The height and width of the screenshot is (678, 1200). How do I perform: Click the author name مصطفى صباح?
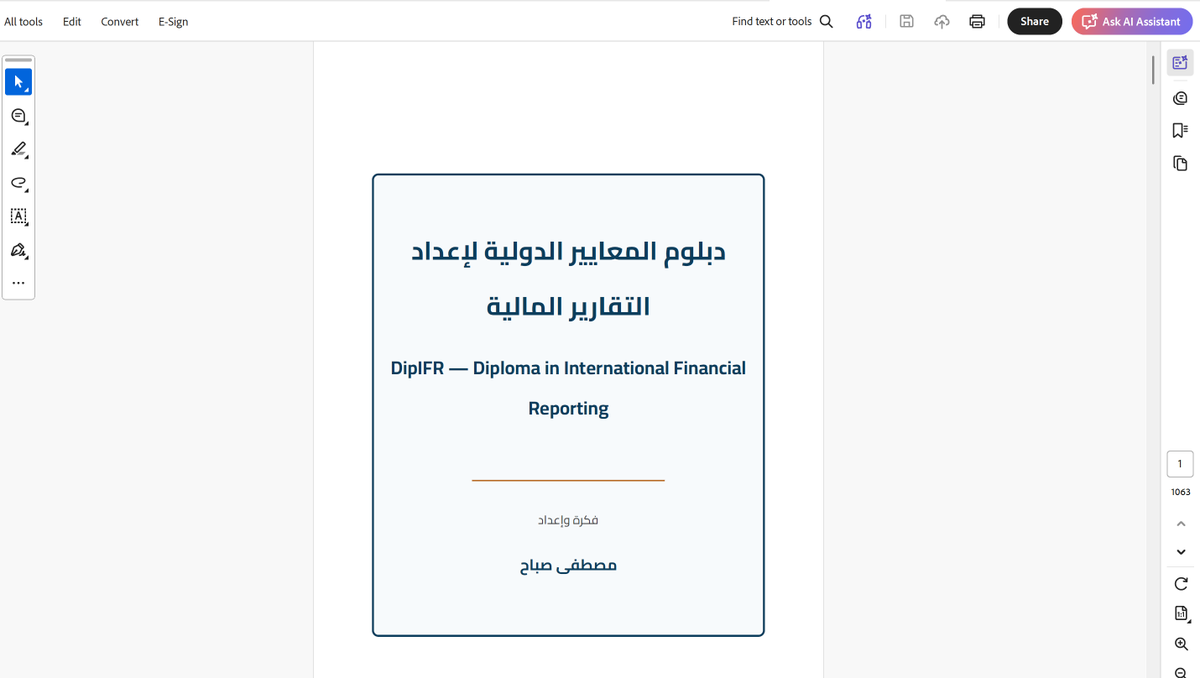[568, 565]
